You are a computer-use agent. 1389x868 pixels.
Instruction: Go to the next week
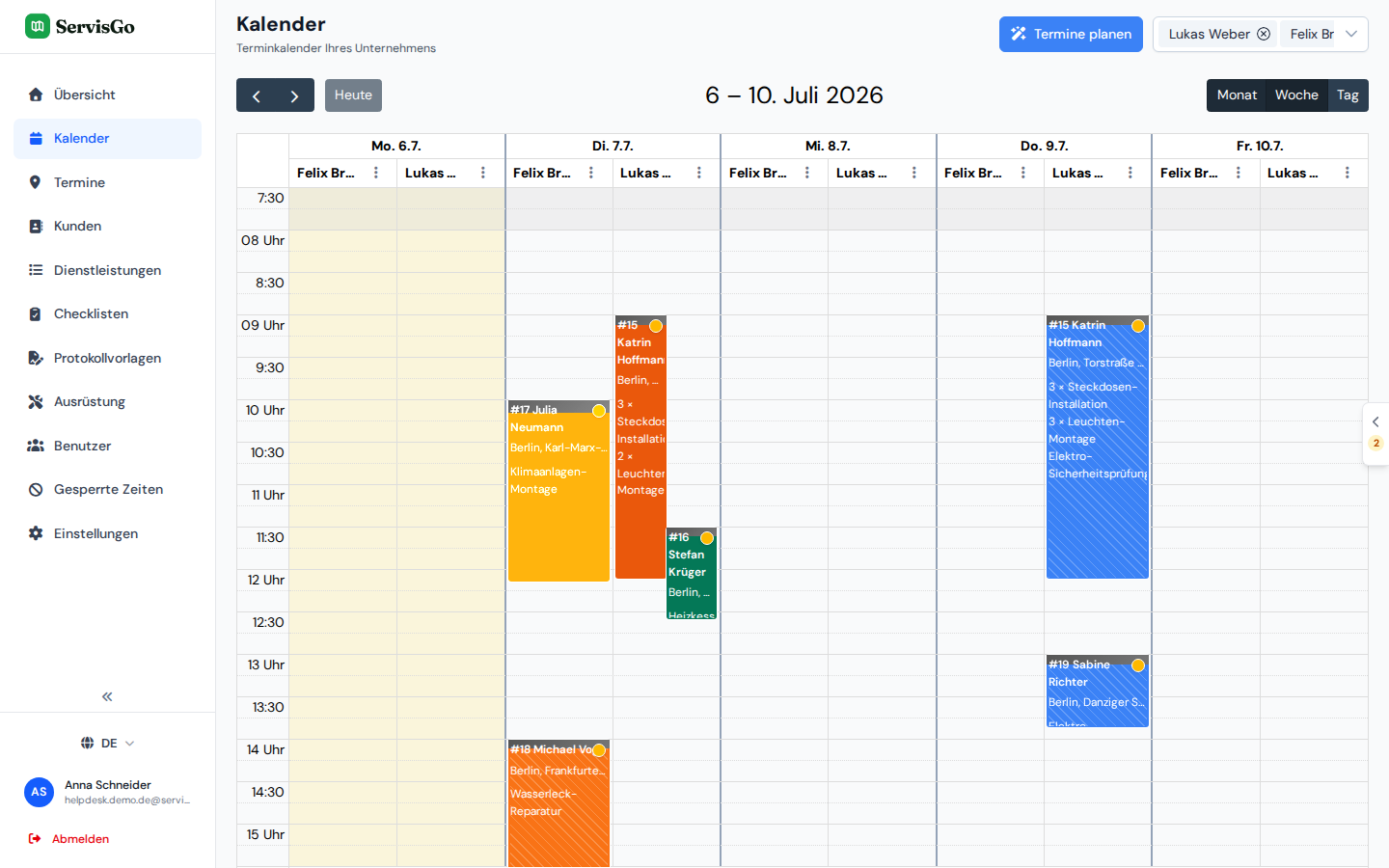point(295,95)
